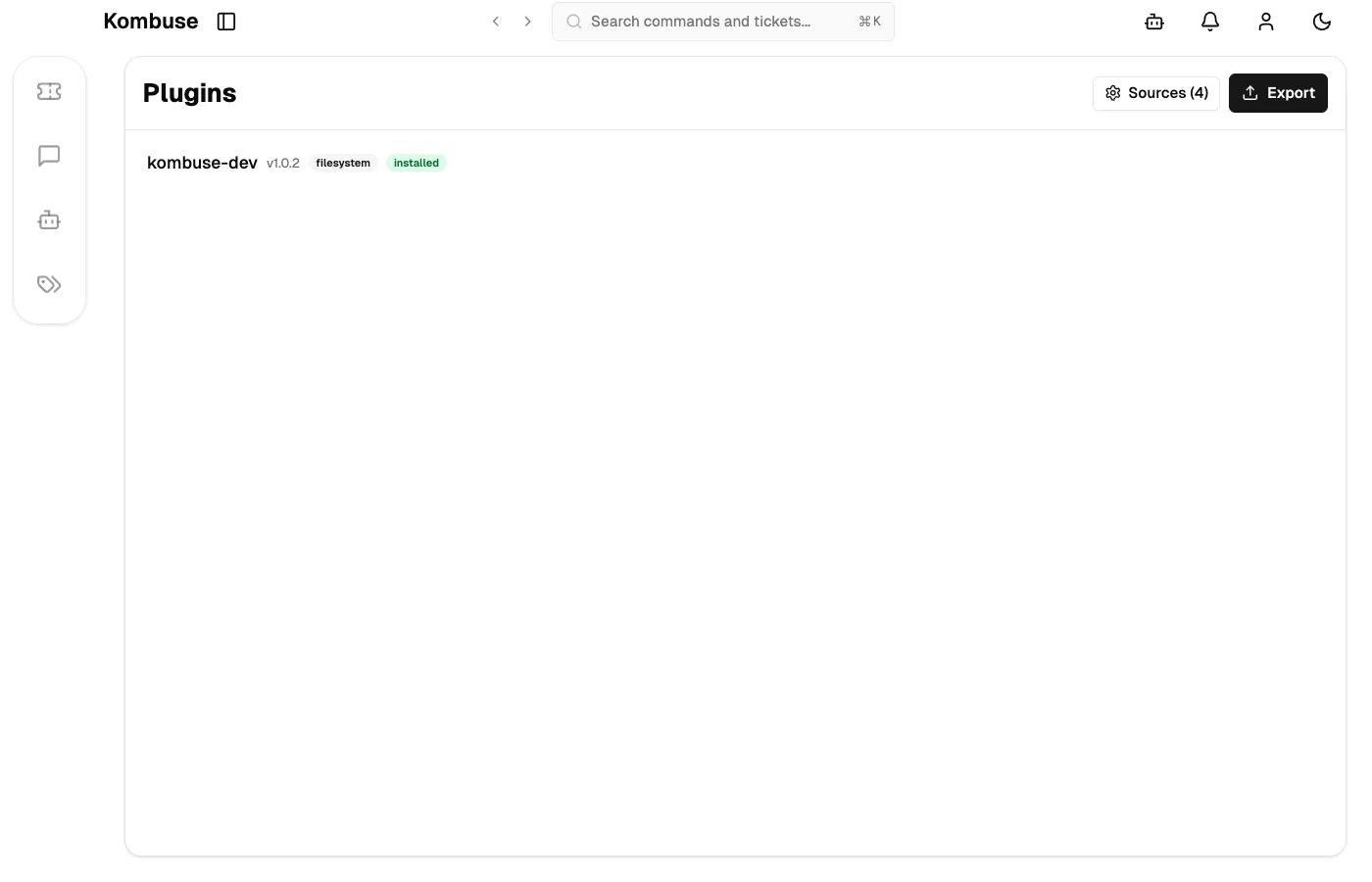Open notifications via the bell icon
This screenshot has height=882, width=1372.
point(1209,21)
